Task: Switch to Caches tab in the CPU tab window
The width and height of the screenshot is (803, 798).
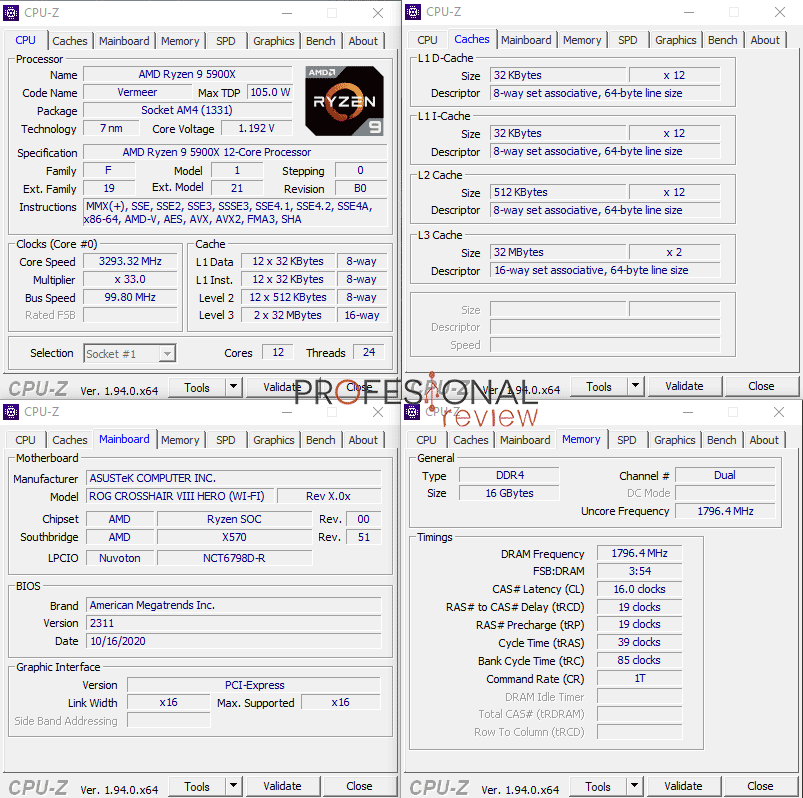Action: (70, 41)
